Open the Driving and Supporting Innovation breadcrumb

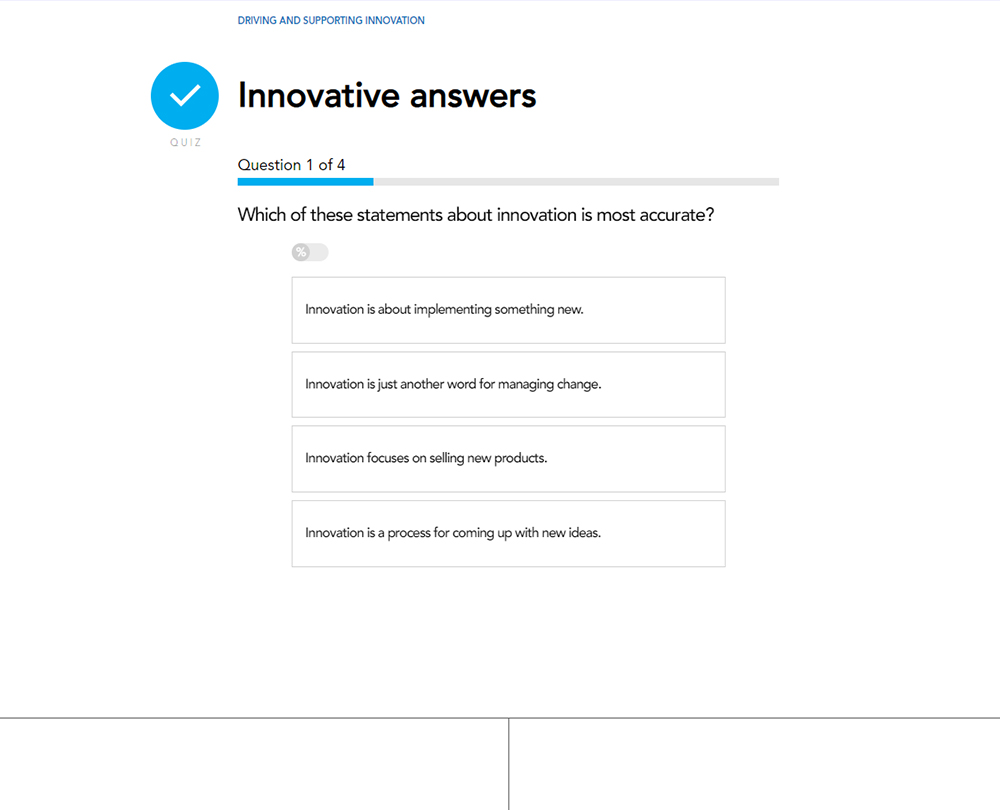tap(331, 20)
